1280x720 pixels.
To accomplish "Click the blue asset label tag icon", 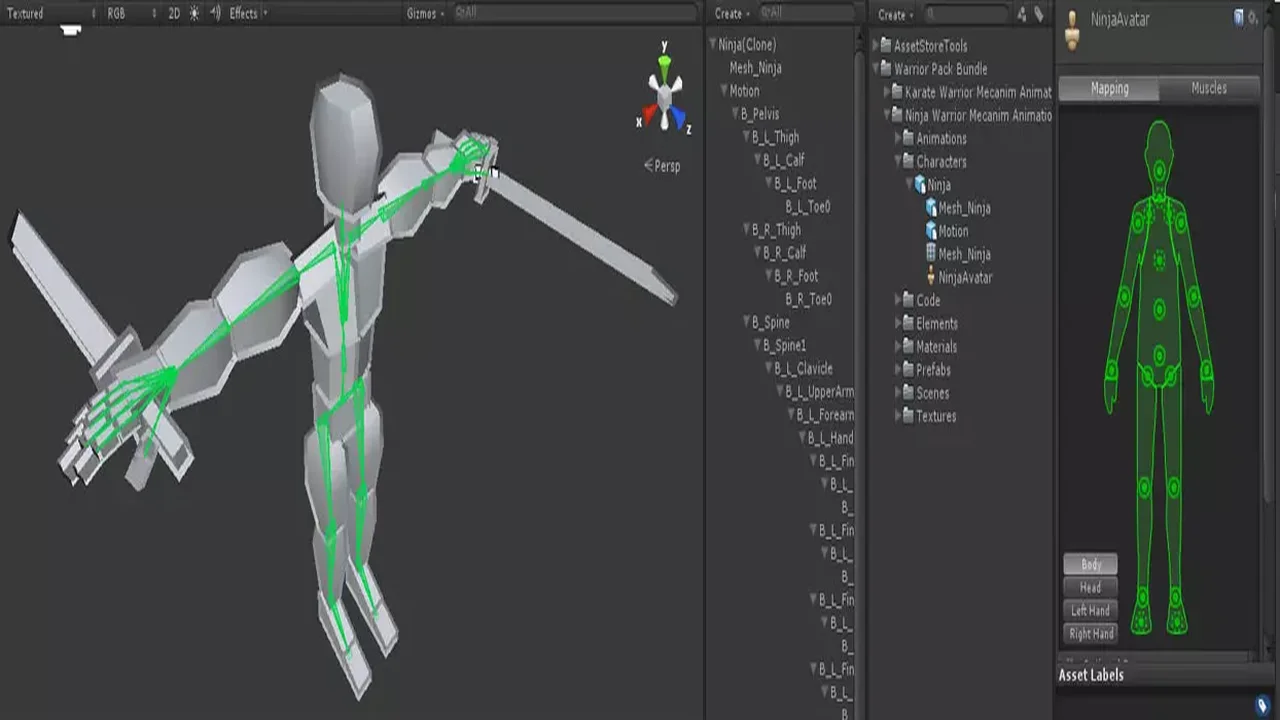I will point(1263,706).
